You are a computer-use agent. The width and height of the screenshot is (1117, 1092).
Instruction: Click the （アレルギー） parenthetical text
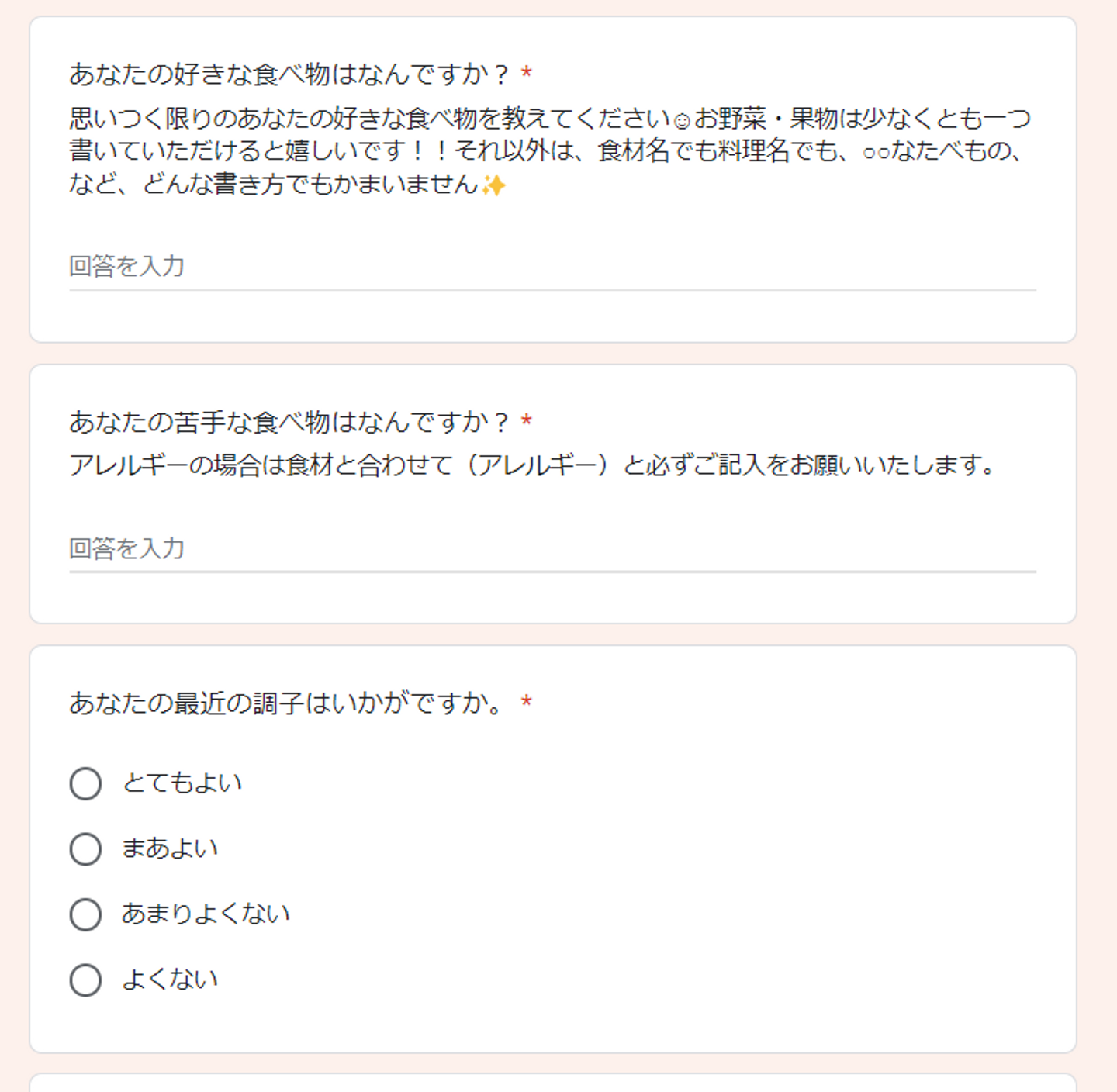click(535, 465)
